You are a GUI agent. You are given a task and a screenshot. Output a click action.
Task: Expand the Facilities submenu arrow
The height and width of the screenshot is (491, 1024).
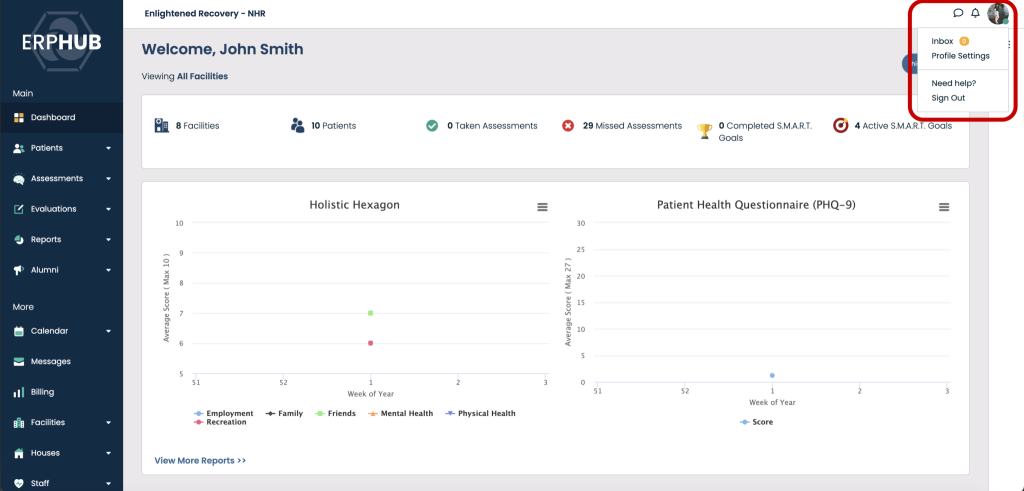(x=108, y=422)
